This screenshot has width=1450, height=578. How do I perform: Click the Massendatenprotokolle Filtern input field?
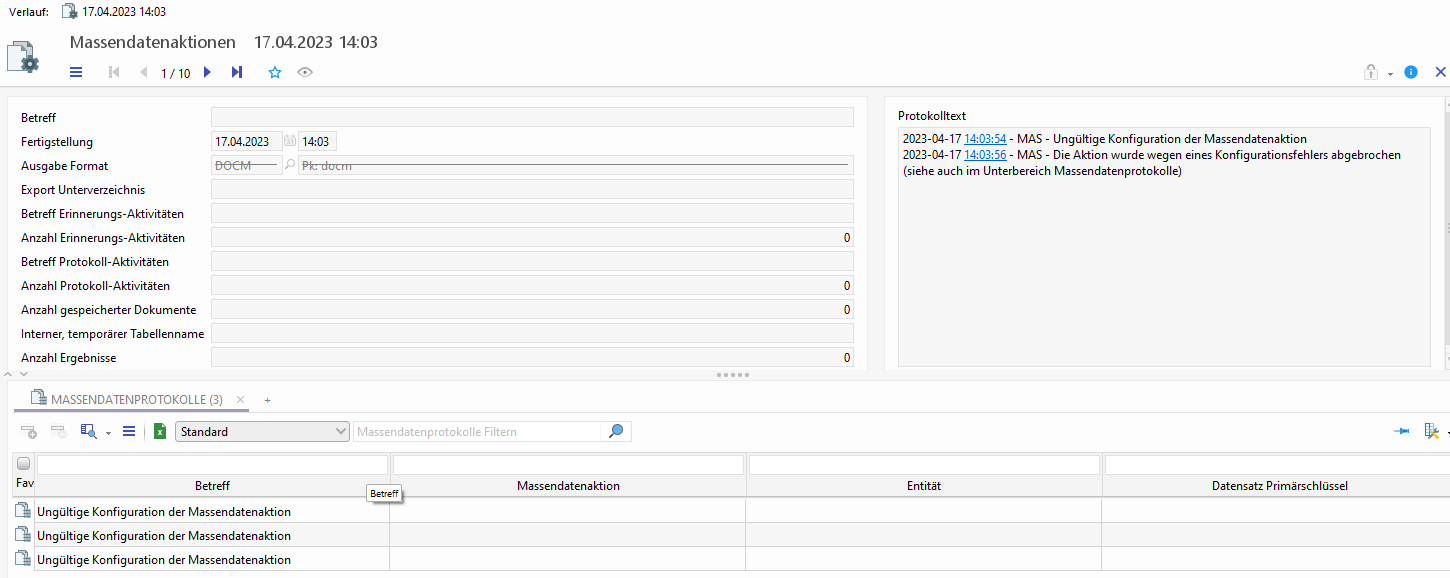pos(480,432)
